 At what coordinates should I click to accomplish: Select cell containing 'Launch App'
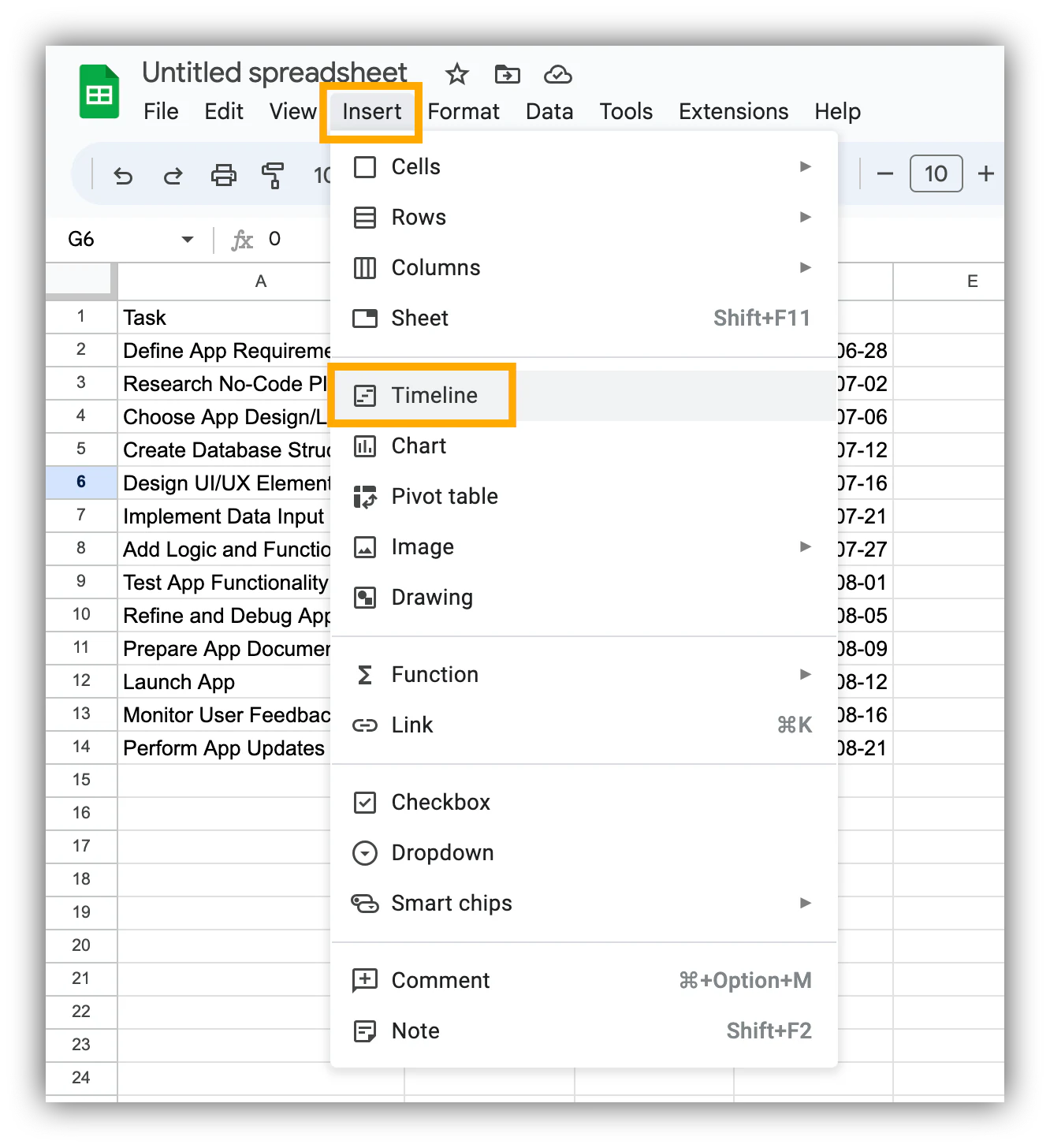click(224, 681)
